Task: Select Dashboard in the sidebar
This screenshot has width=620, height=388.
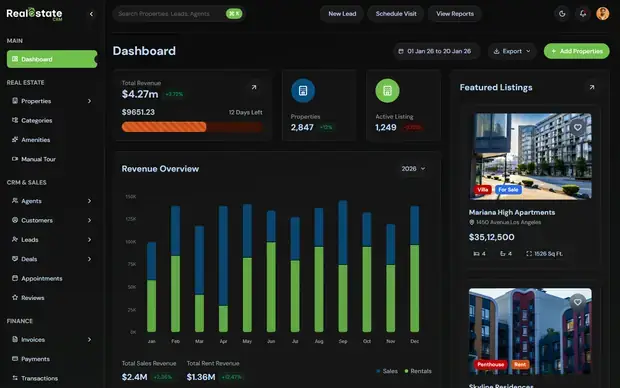Action: (52, 59)
